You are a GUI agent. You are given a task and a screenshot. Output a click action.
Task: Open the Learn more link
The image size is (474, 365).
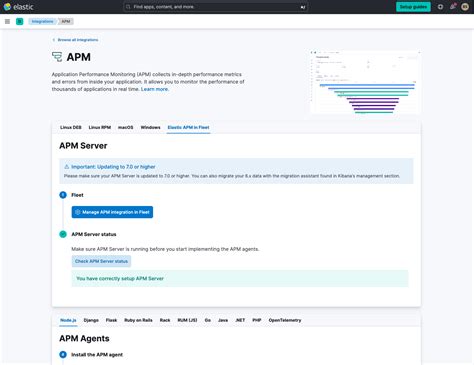pos(155,89)
